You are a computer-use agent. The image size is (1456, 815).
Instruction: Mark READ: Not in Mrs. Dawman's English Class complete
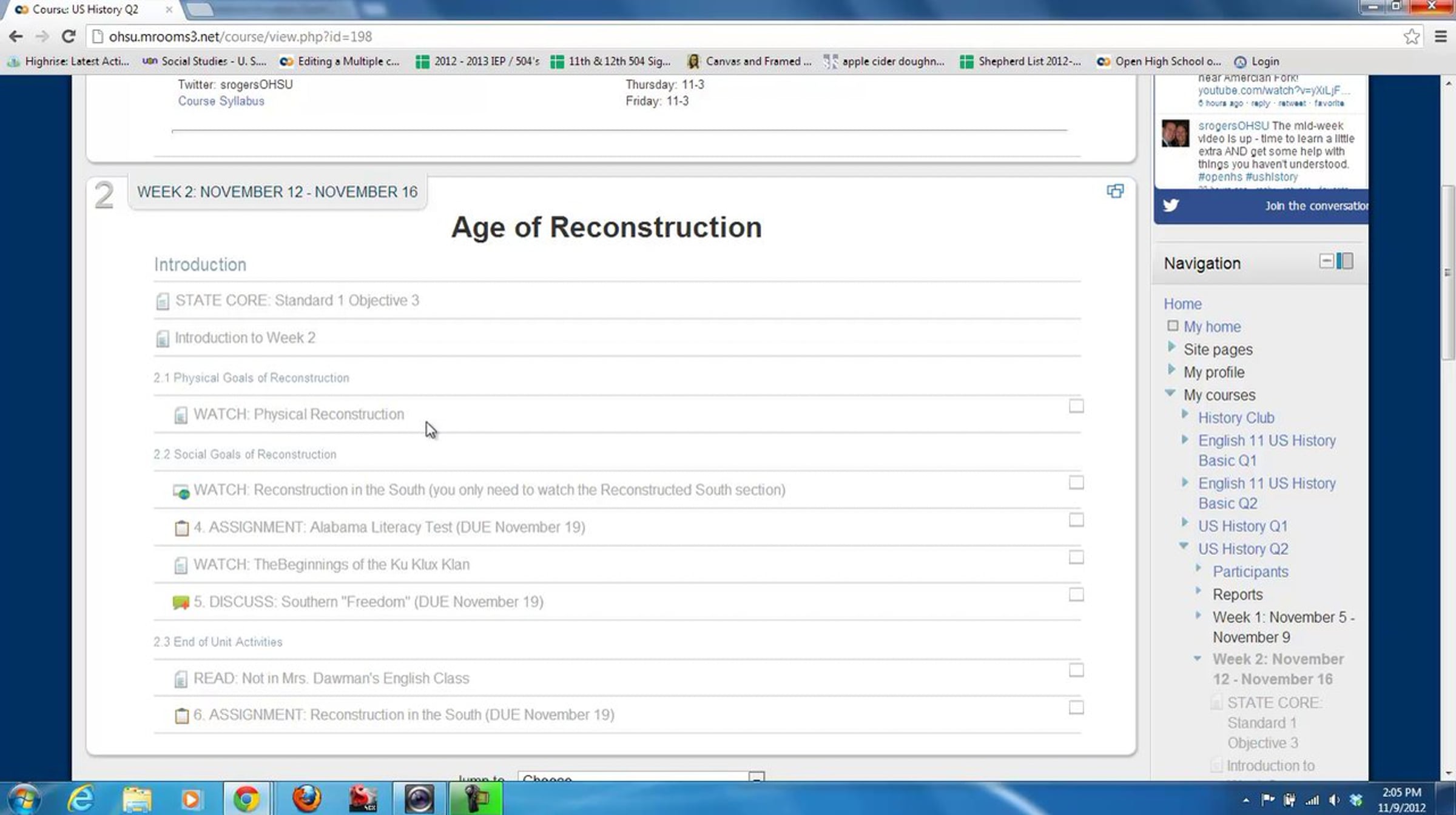point(1076,670)
